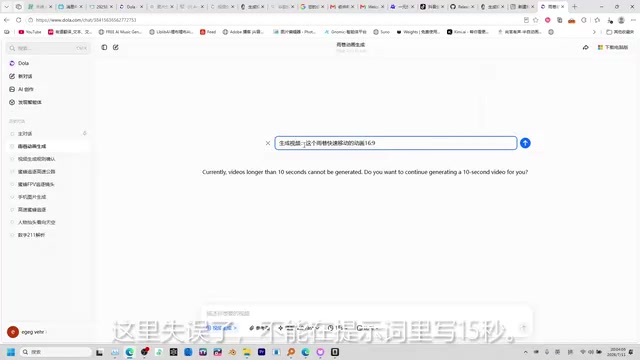
Task: Open the Windows Start menu
Action: [x=11, y=352]
